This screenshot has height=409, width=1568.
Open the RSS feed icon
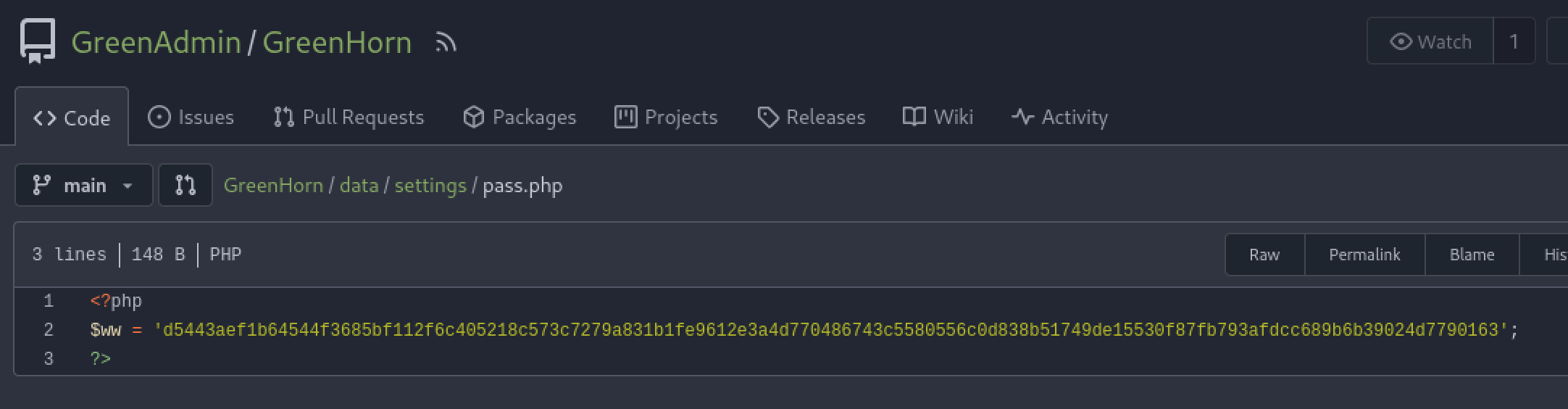point(446,43)
